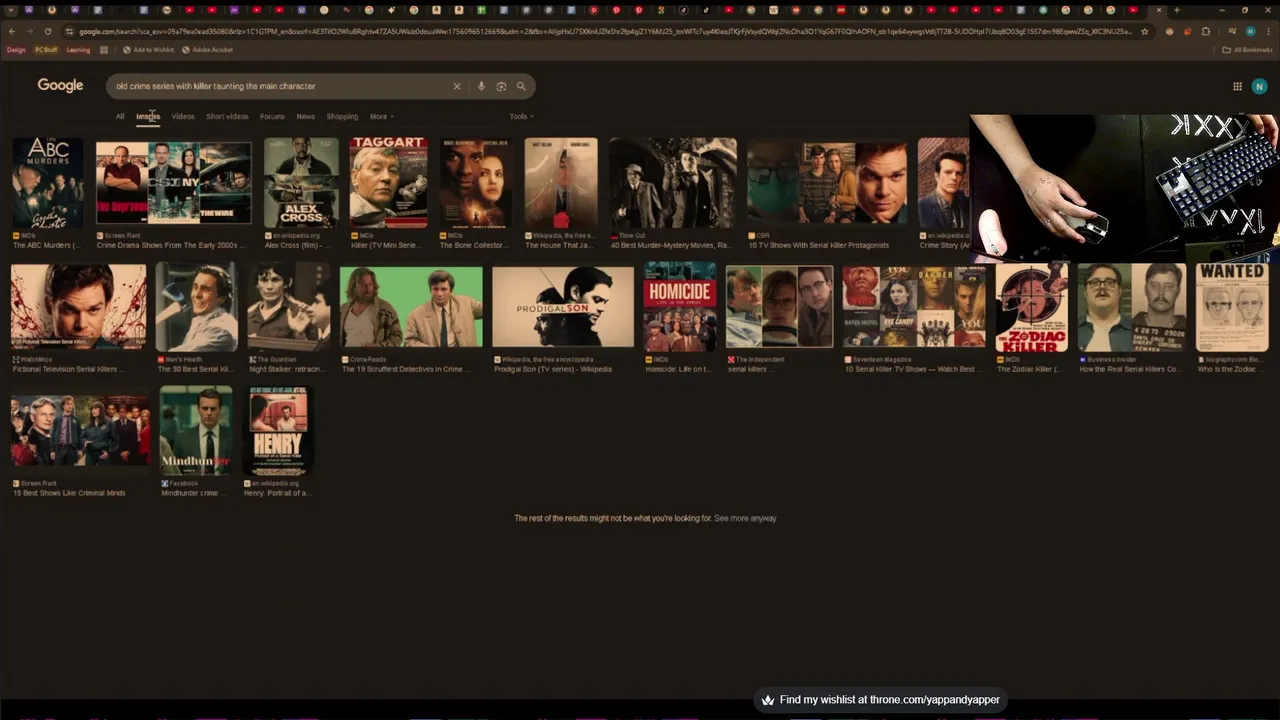Expand the Tools dropdown
Screen dimensions: 1280x720
click(521, 116)
